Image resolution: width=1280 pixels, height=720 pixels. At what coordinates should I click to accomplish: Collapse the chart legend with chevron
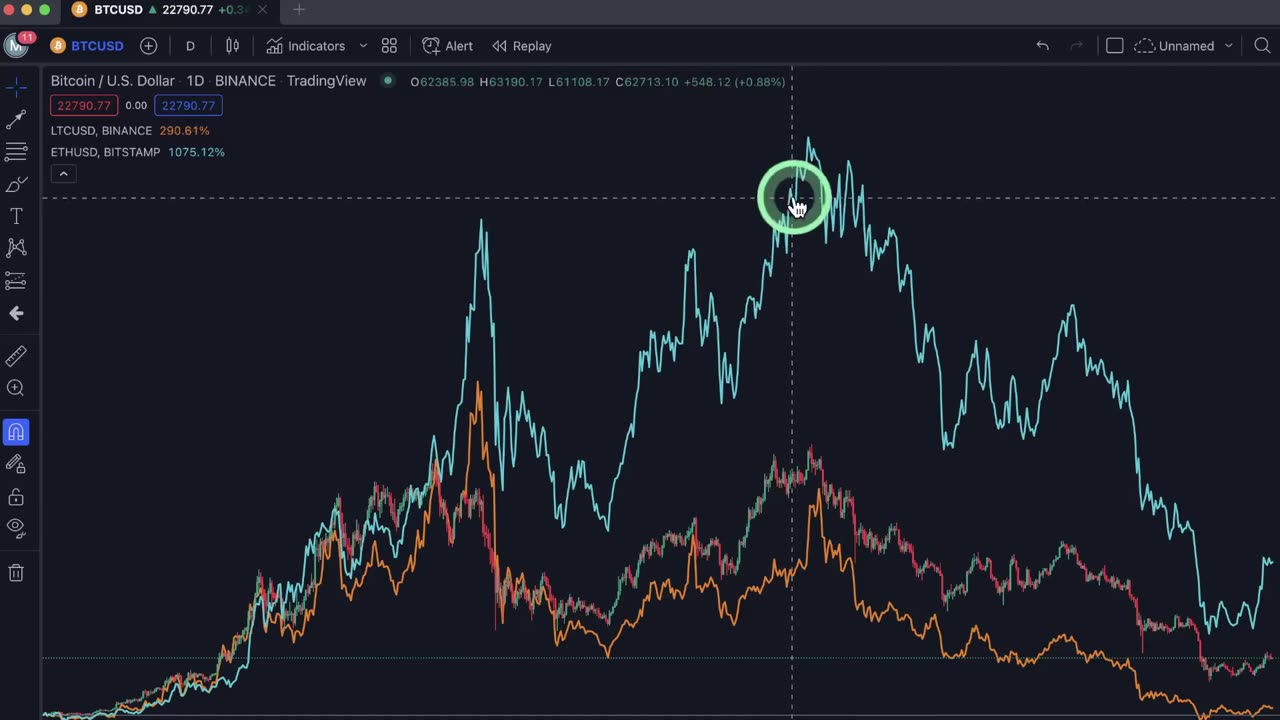[63, 174]
